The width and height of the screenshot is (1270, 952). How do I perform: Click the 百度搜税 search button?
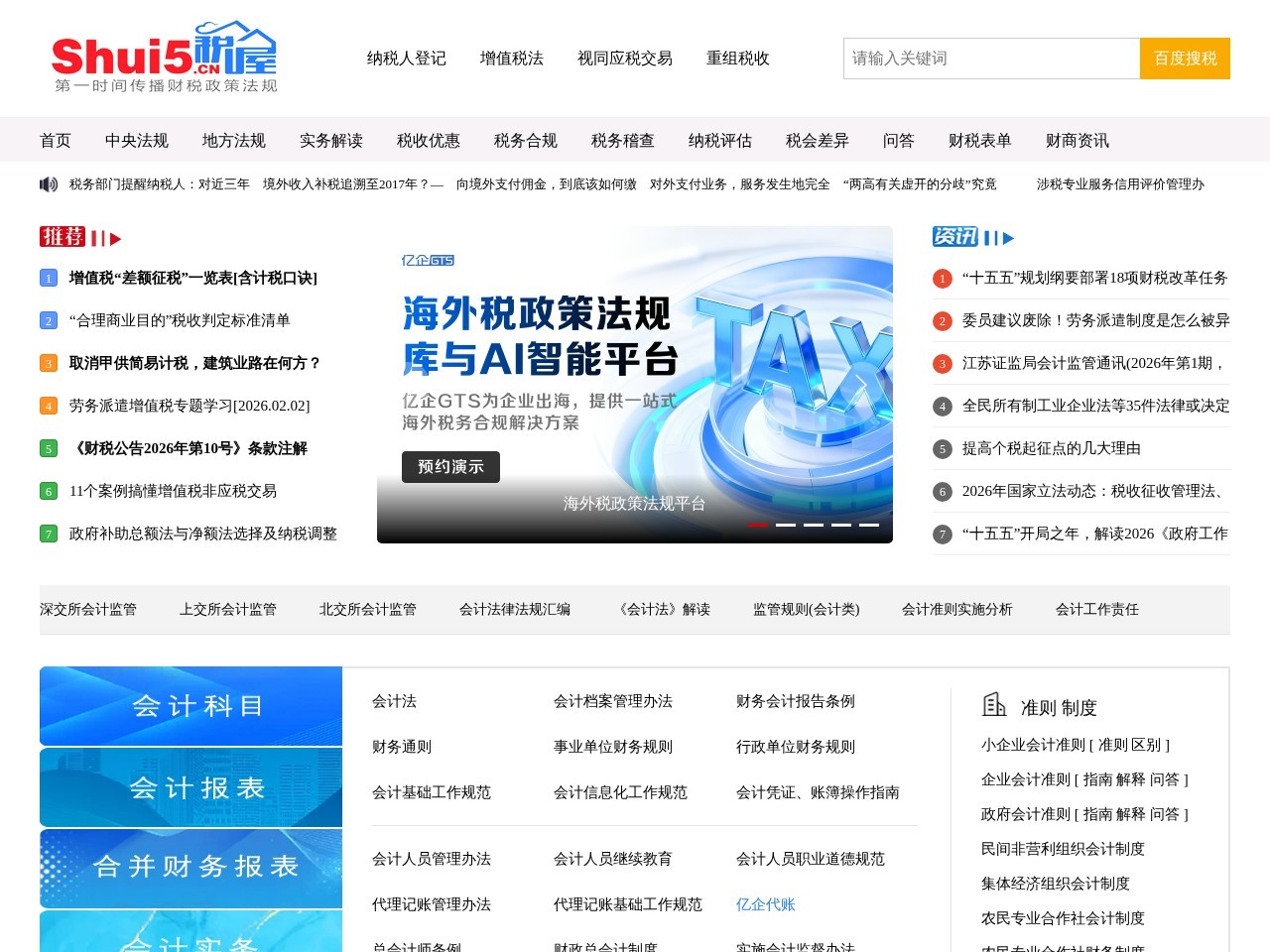pyautogui.click(x=1185, y=59)
